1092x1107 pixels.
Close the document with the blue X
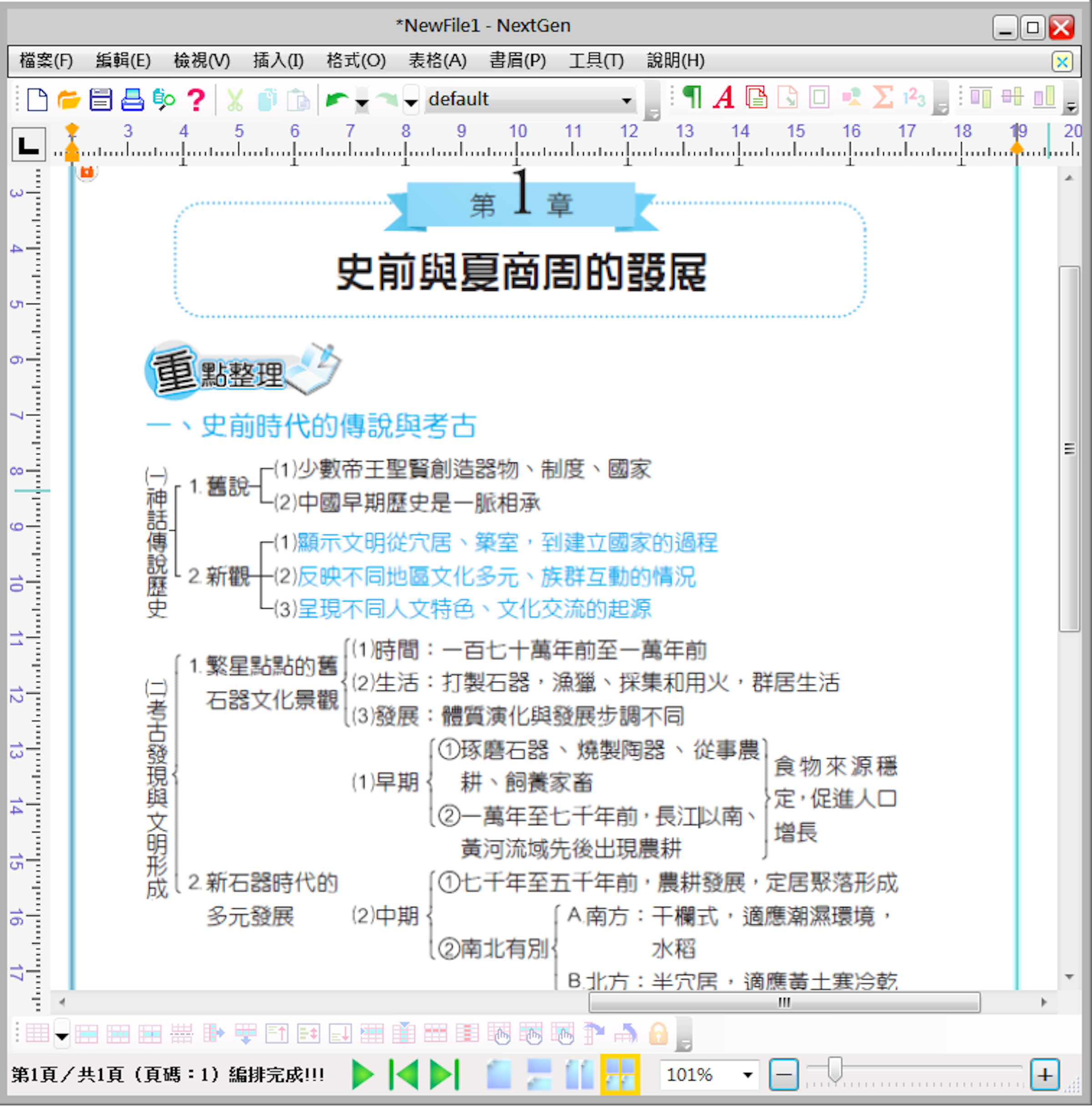coord(1062,61)
